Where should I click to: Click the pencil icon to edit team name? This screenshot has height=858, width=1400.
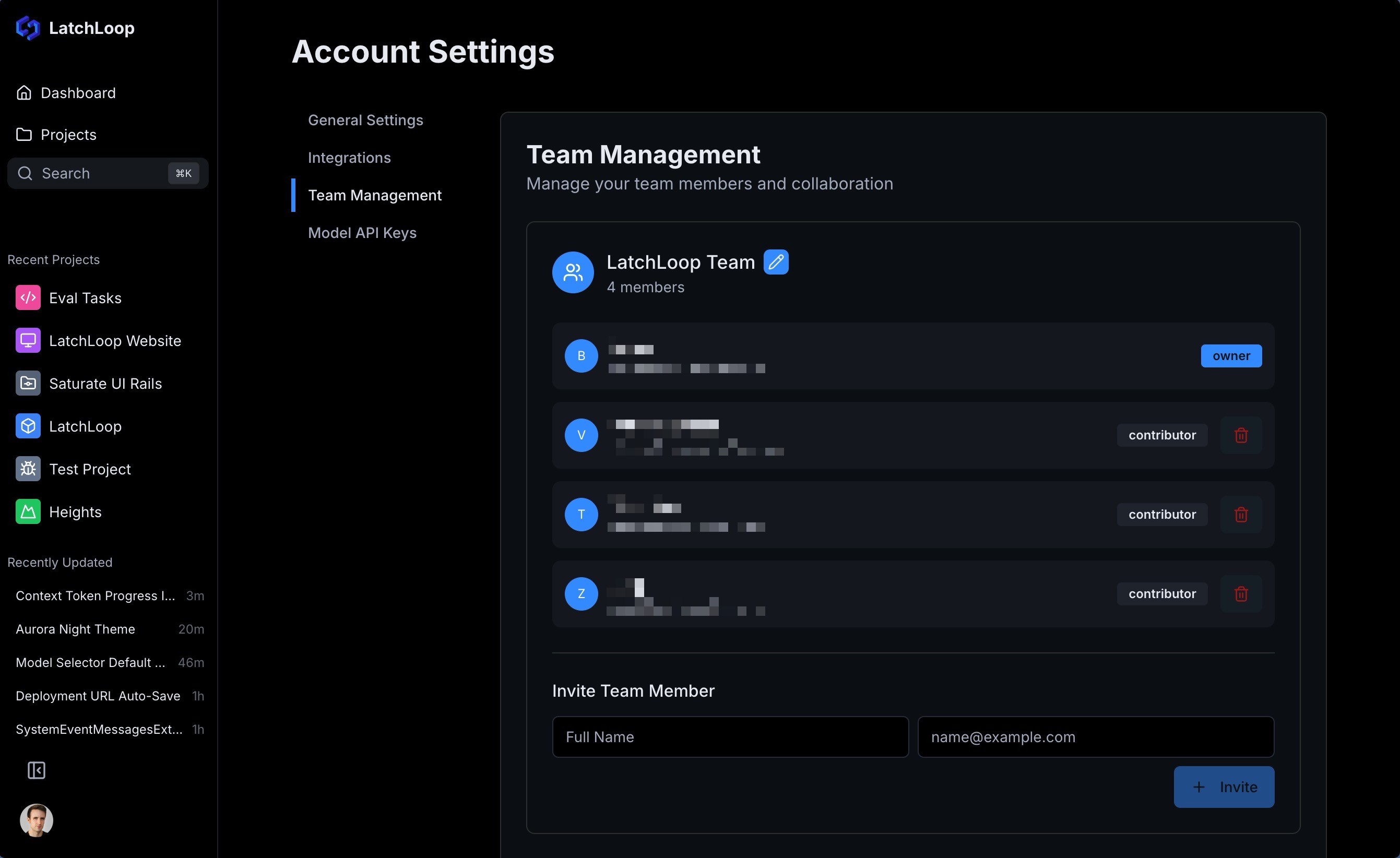[x=776, y=262]
